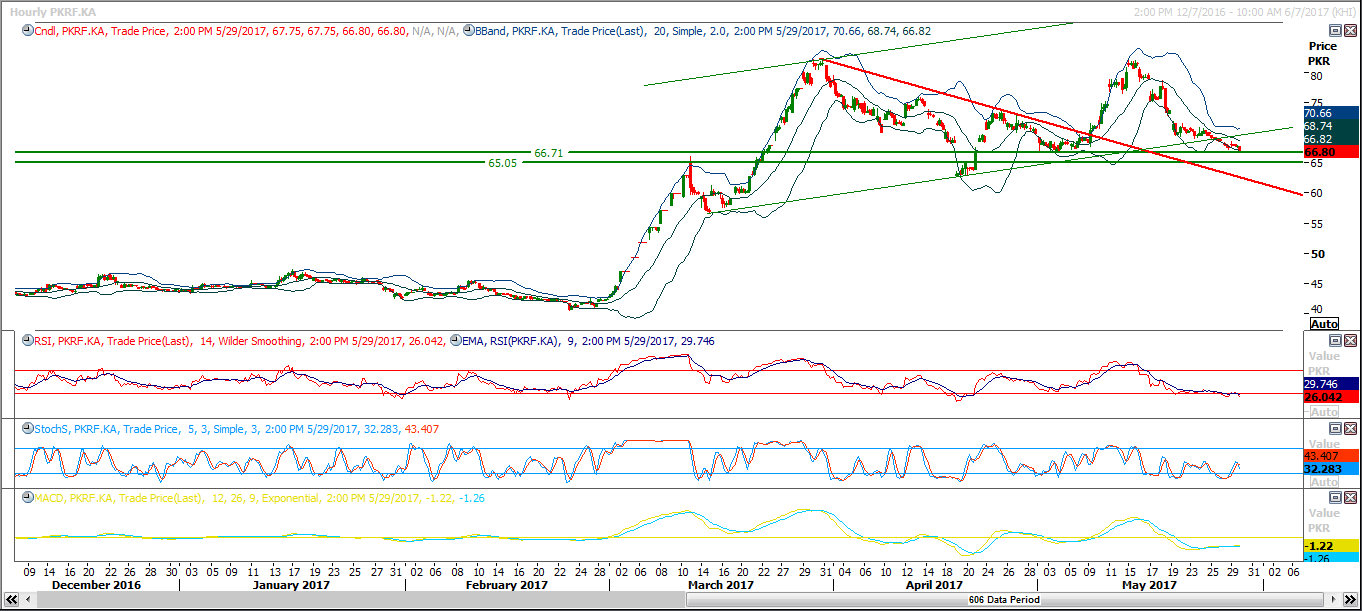Click the left scroll arrow of timeline
The width and height of the screenshot is (1362, 611).
(x=26, y=600)
